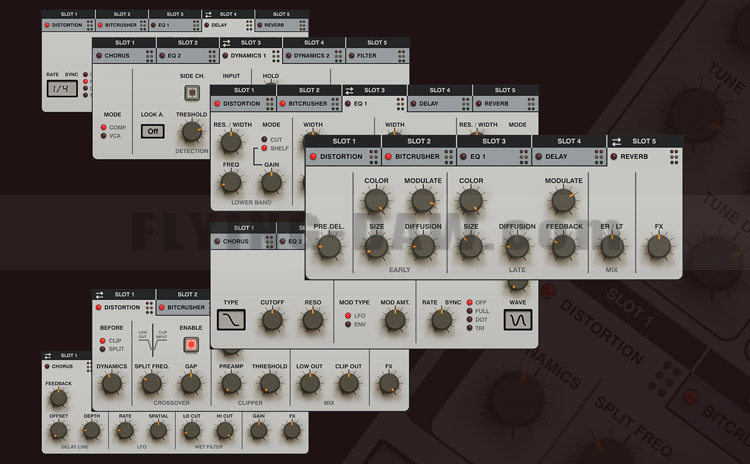Click swap-arrows icon on Reverb panel's Slot 5

click(617, 142)
